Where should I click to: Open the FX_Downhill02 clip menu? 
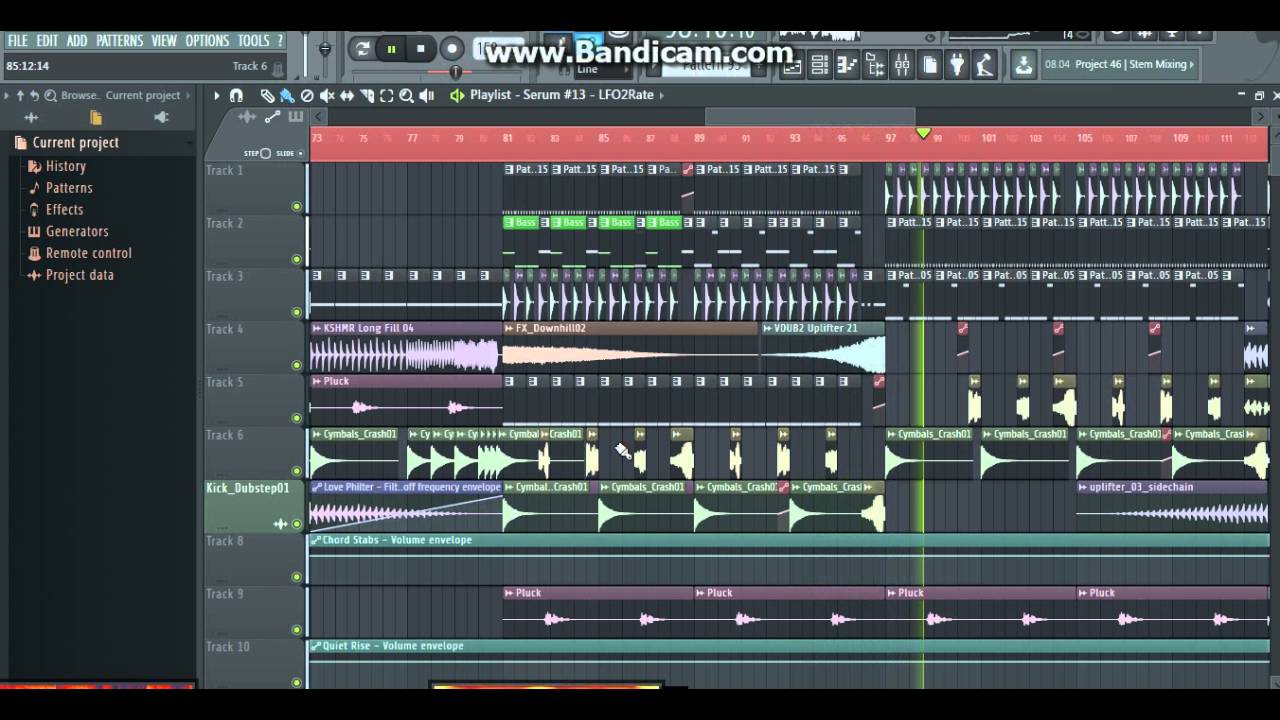(x=509, y=328)
